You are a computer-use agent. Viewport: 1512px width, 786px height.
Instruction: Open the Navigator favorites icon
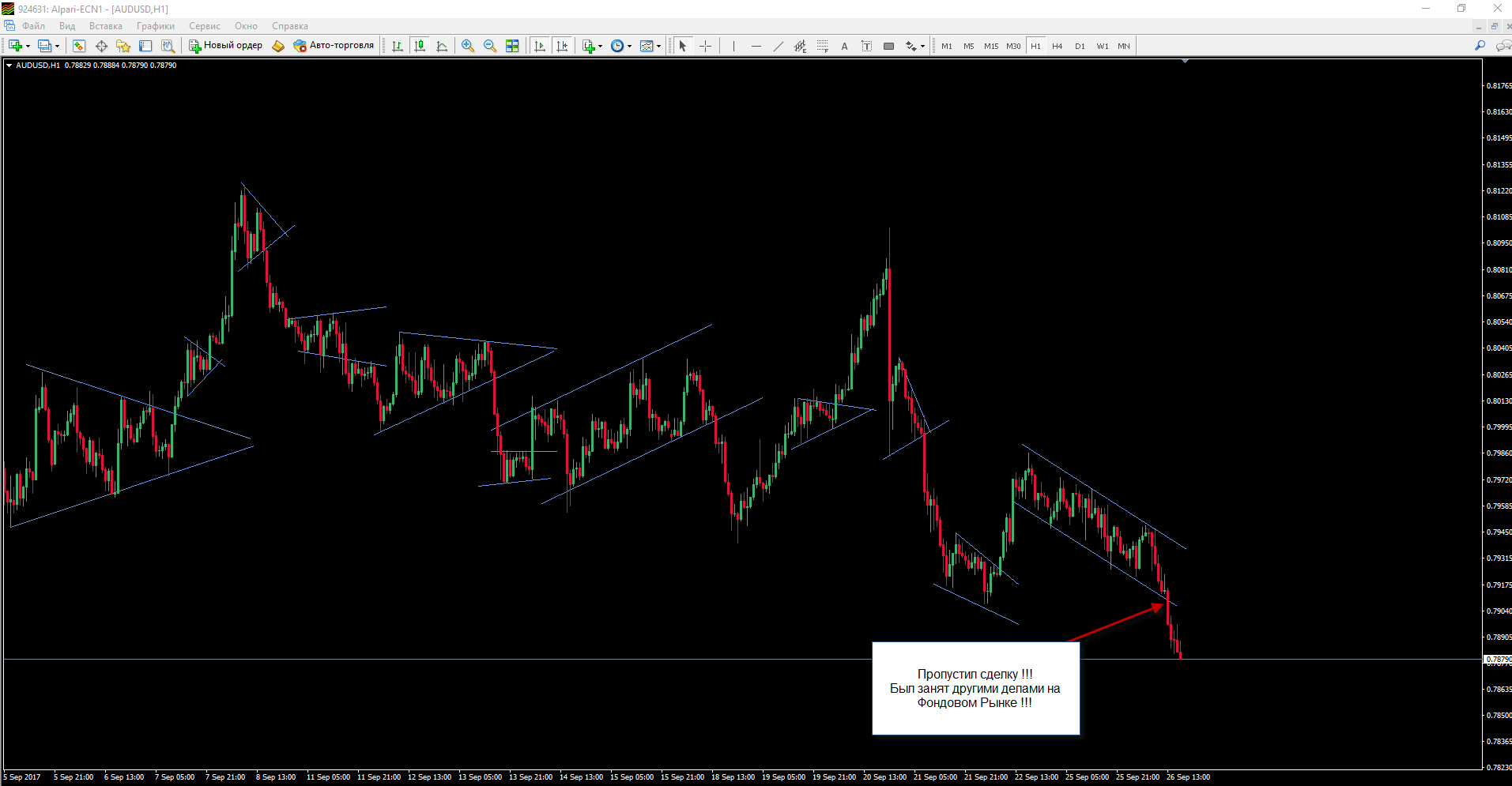click(x=123, y=46)
